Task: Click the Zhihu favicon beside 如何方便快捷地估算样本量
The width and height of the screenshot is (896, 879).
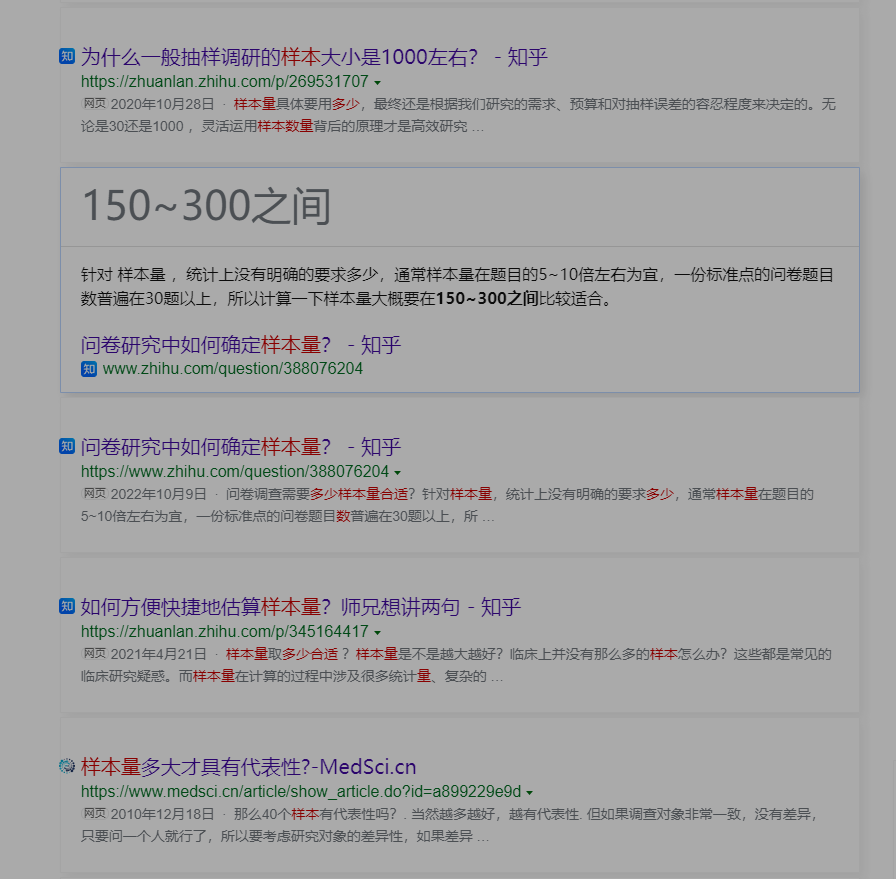Action: (67, 606)
